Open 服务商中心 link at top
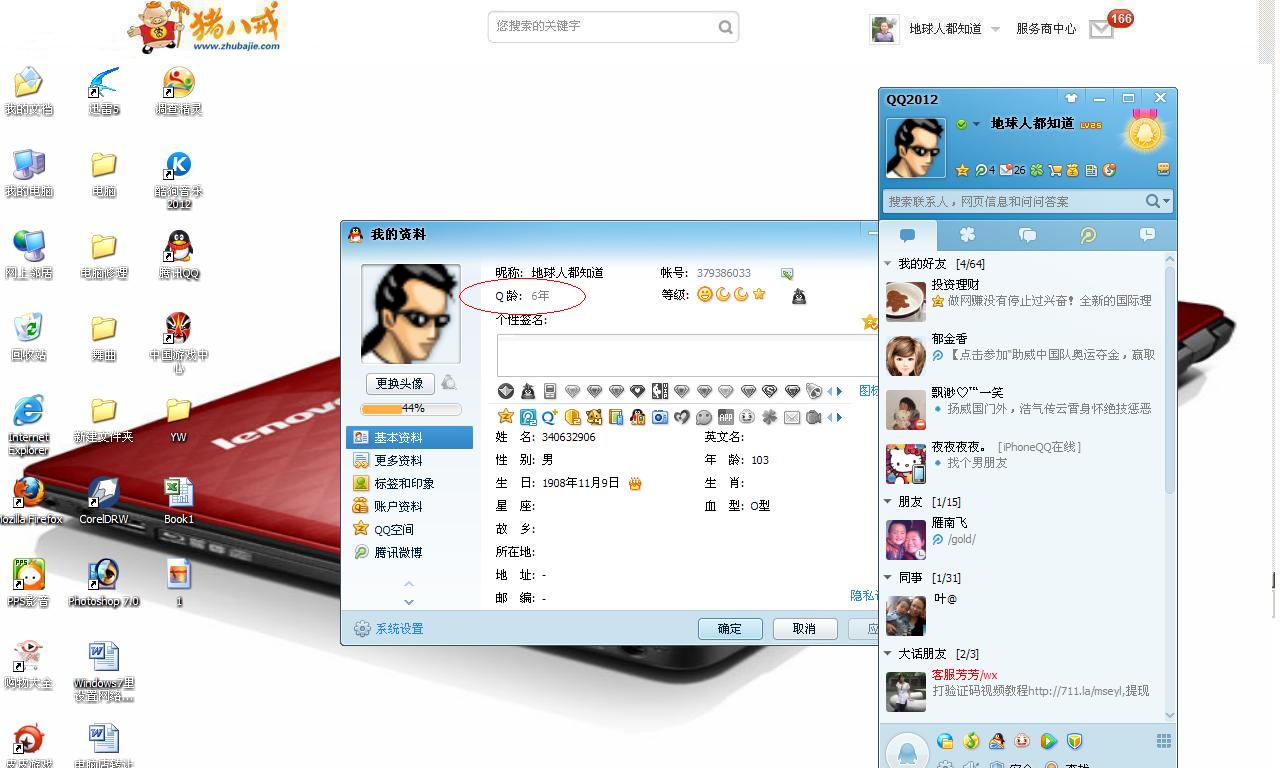Screen dimensions: 1280x768 [x=1046, y=29]
